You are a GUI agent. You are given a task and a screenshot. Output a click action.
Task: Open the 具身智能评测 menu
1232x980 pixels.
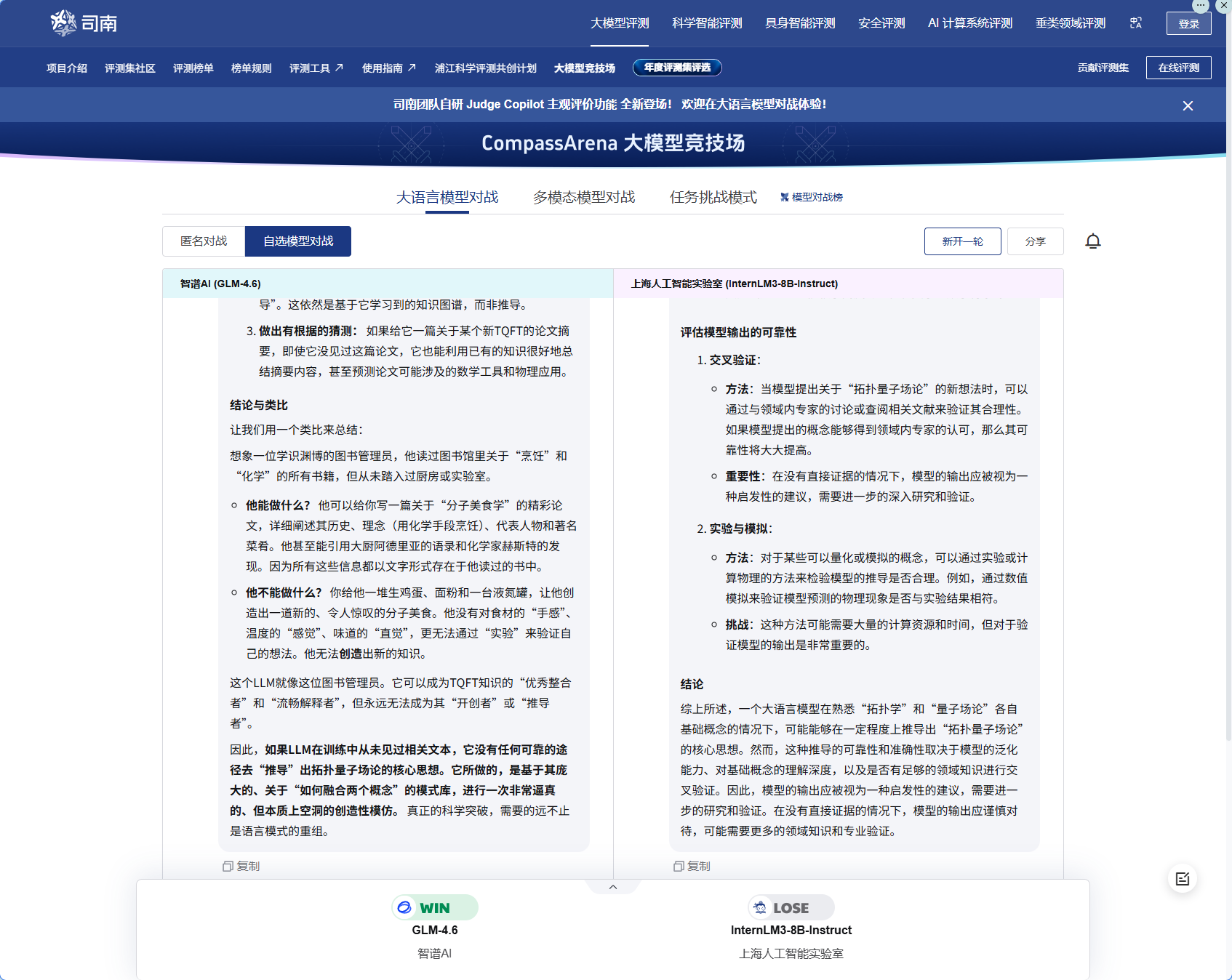pyautogui.click(x=800, y=23)
